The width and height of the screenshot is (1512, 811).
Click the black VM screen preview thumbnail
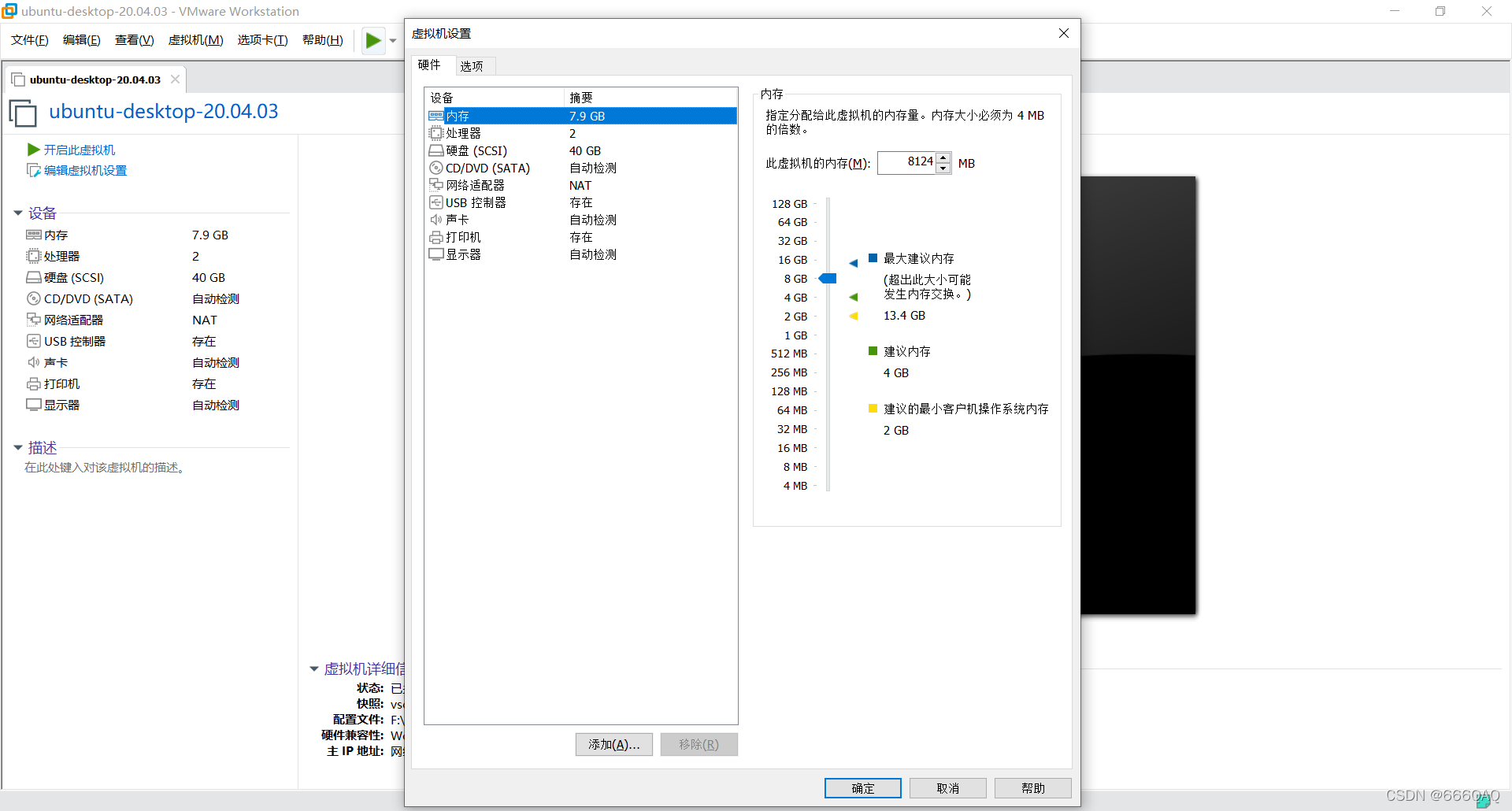tap(1139, 395)
